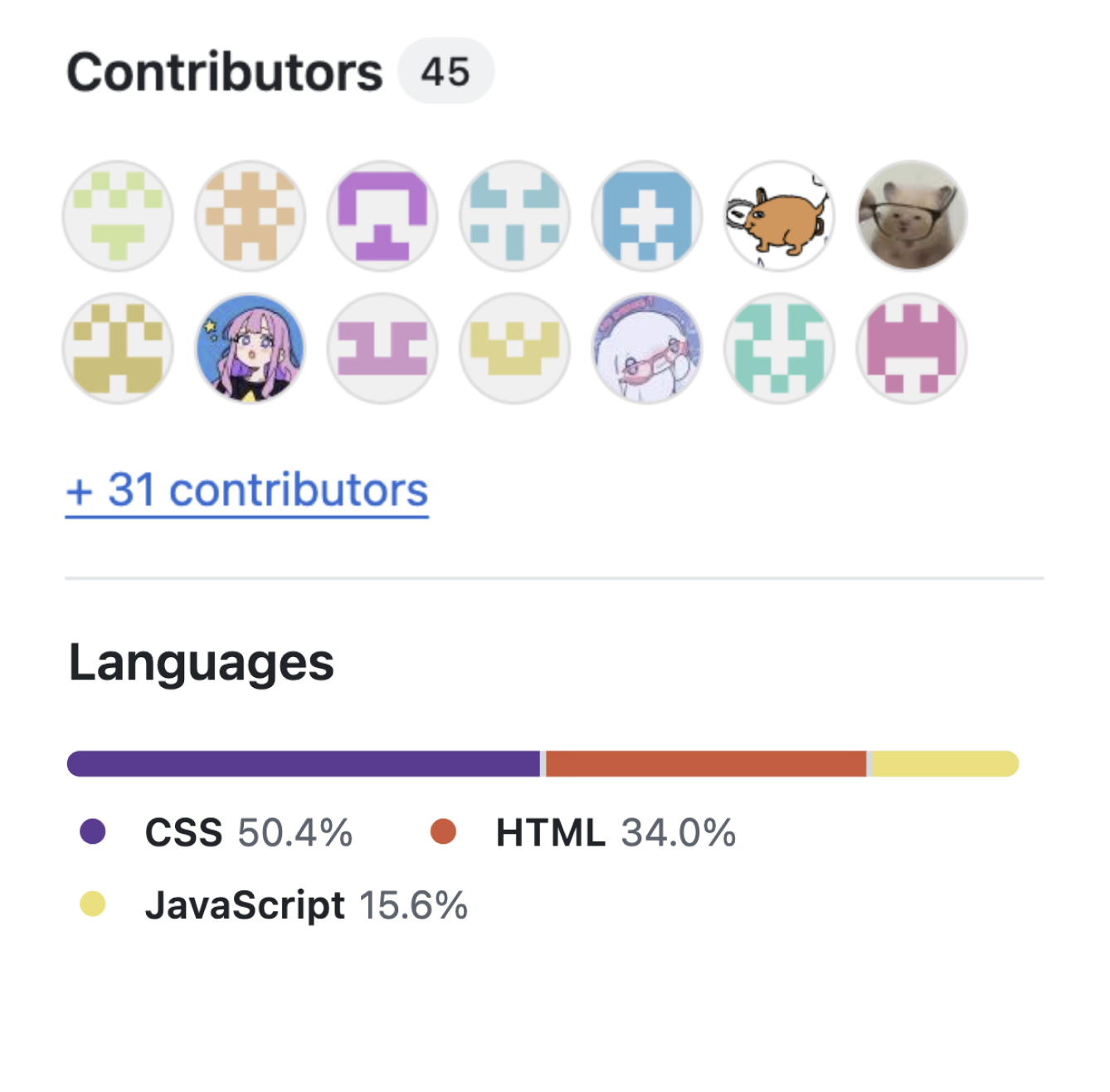Click the orange identicon contributor avatar

coord(250,215)
